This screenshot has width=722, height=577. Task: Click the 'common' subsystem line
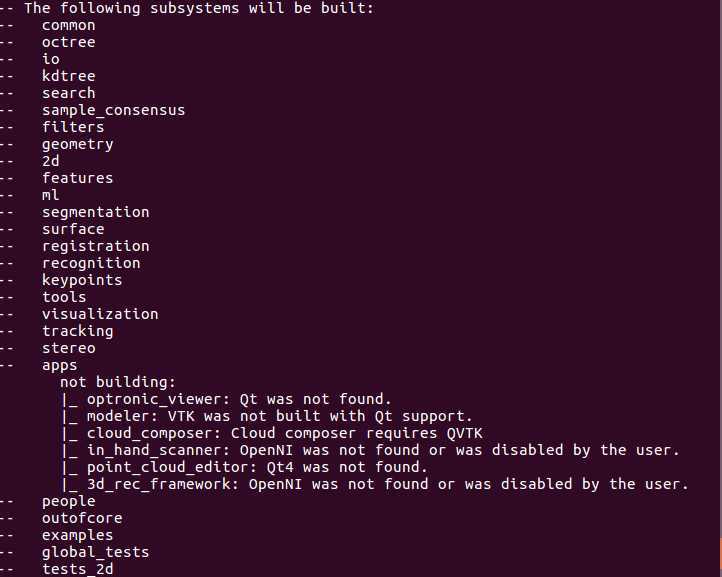tap(68, 25)
